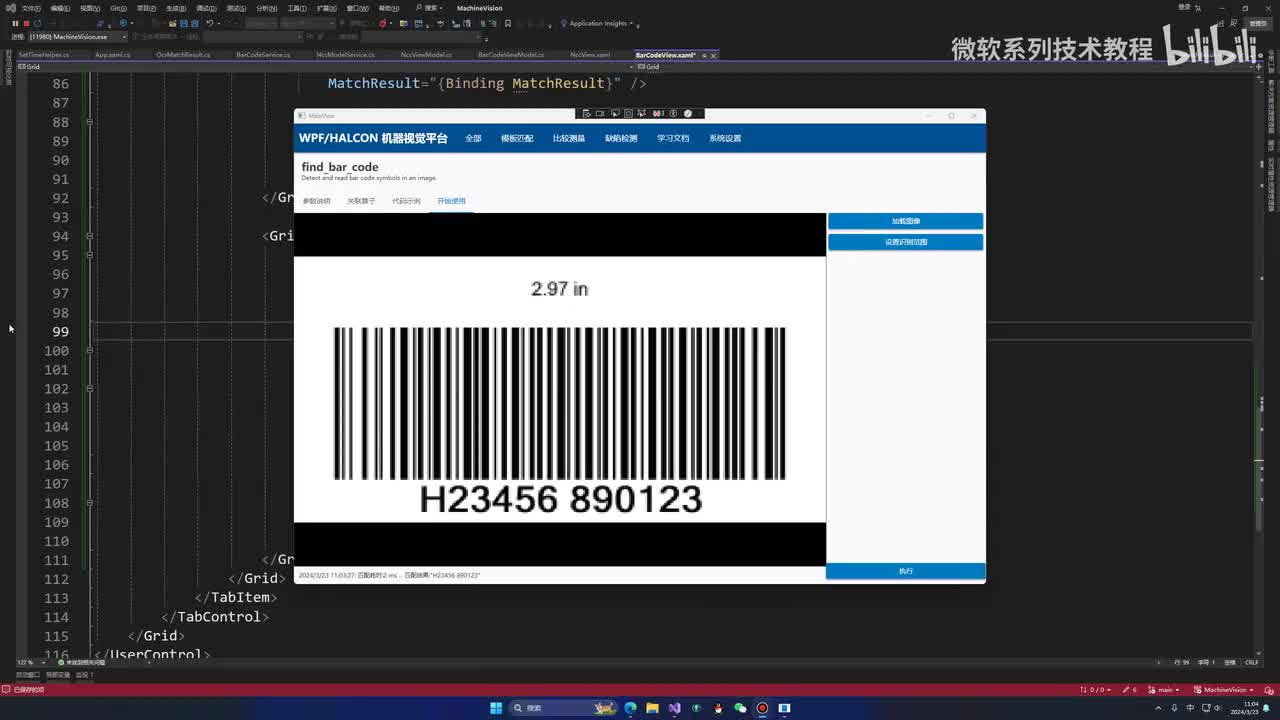This screenshot has height=720, width=1280.
Task: Select 比较测量 in MainView navigation bar
Action: (569, 138)
